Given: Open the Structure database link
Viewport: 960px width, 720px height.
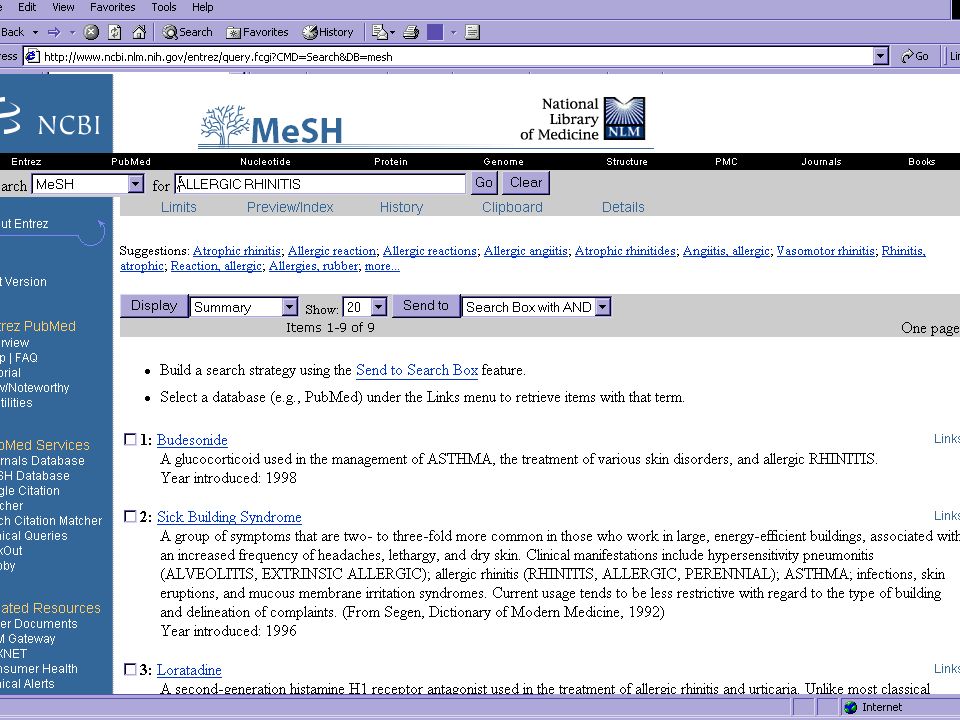Looking at the screenshot, I should coord(627,162).
